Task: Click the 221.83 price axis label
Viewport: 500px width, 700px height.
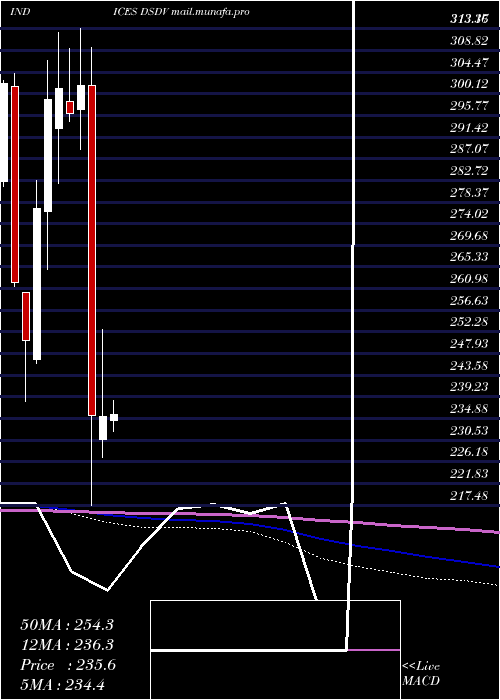Action: point(469,473)
